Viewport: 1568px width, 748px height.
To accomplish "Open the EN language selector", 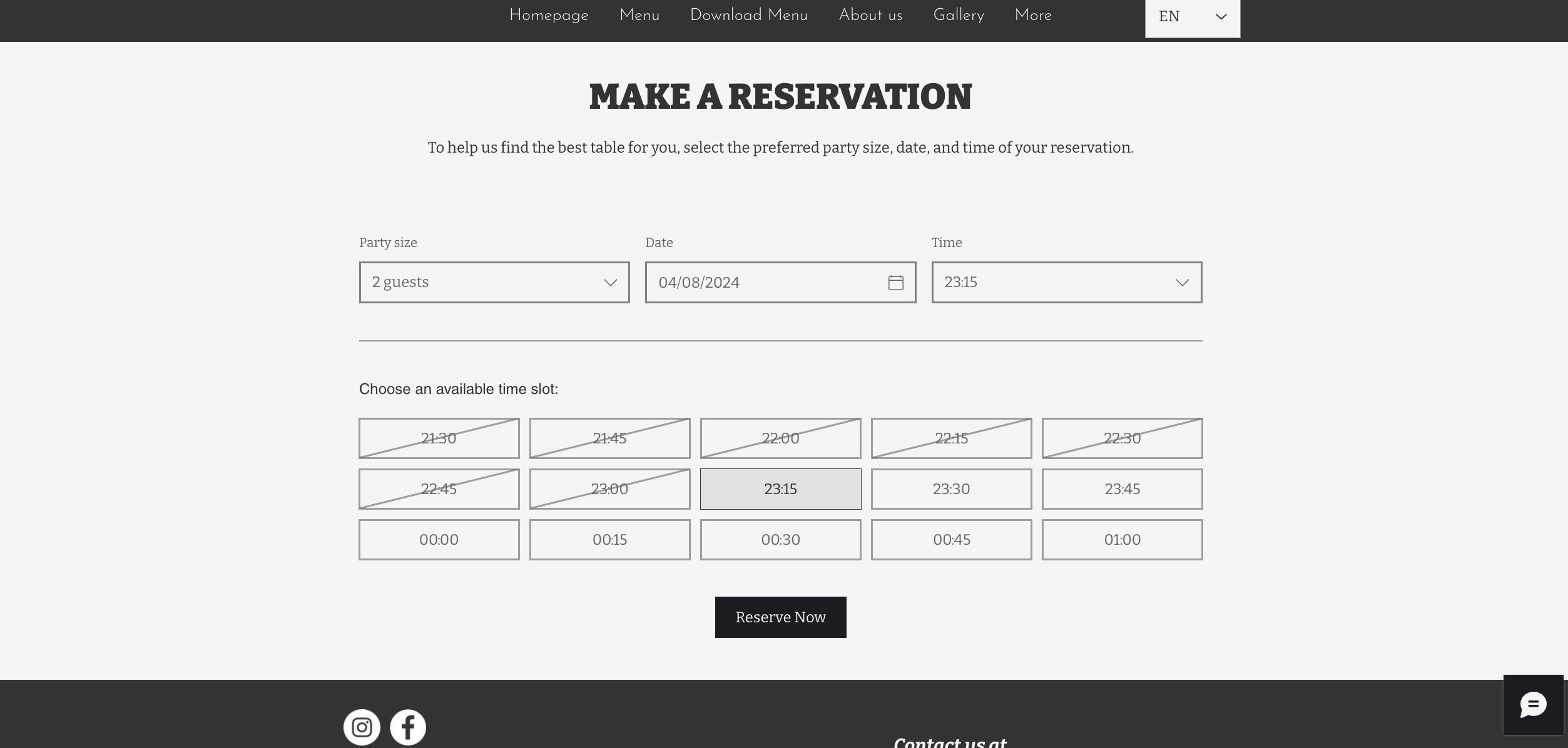I will 1192,17.
